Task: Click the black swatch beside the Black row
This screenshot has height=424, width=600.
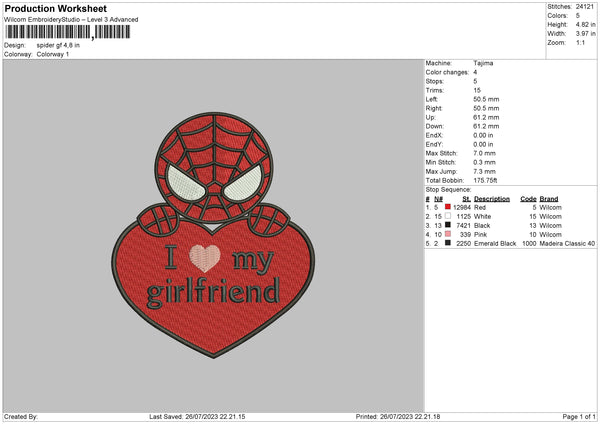Action: [447, 225]
